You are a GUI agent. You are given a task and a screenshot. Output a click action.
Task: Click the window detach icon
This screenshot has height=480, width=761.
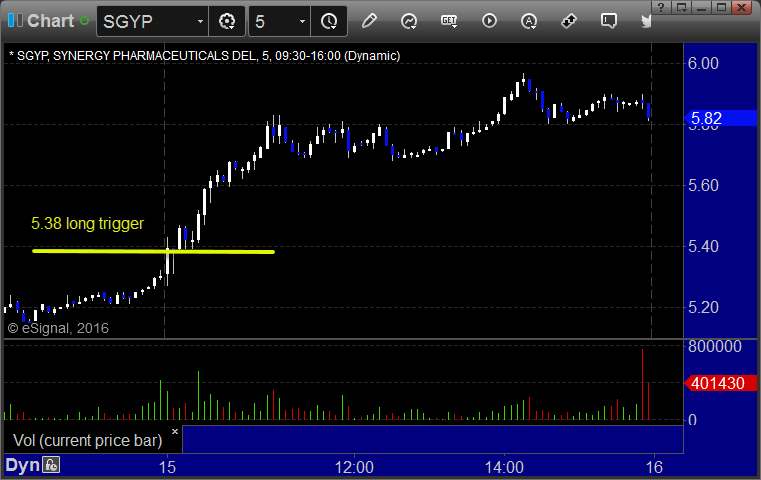681,8
